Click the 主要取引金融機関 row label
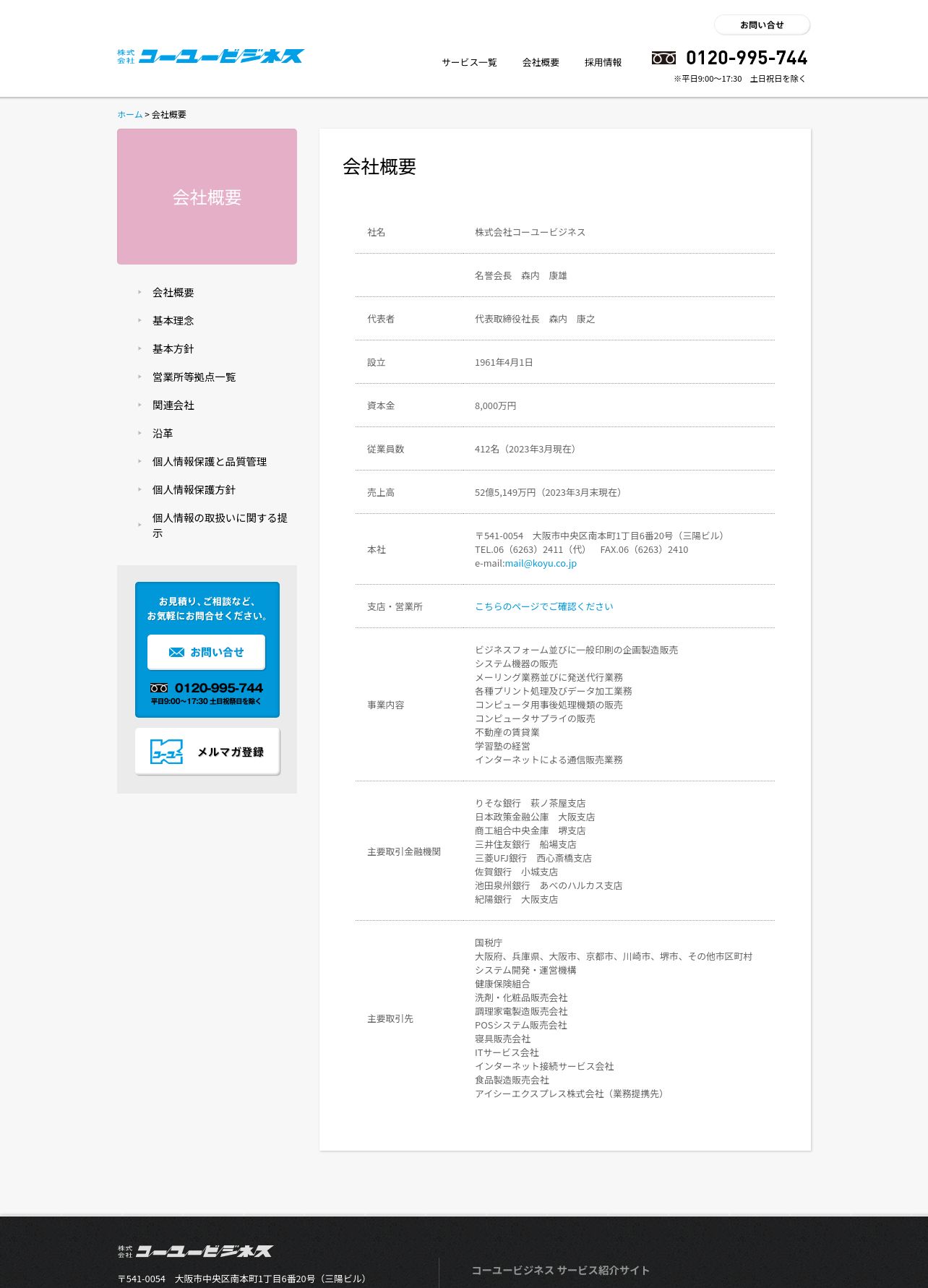Viewport: 928px width, 1288px height. pos(403,852)
